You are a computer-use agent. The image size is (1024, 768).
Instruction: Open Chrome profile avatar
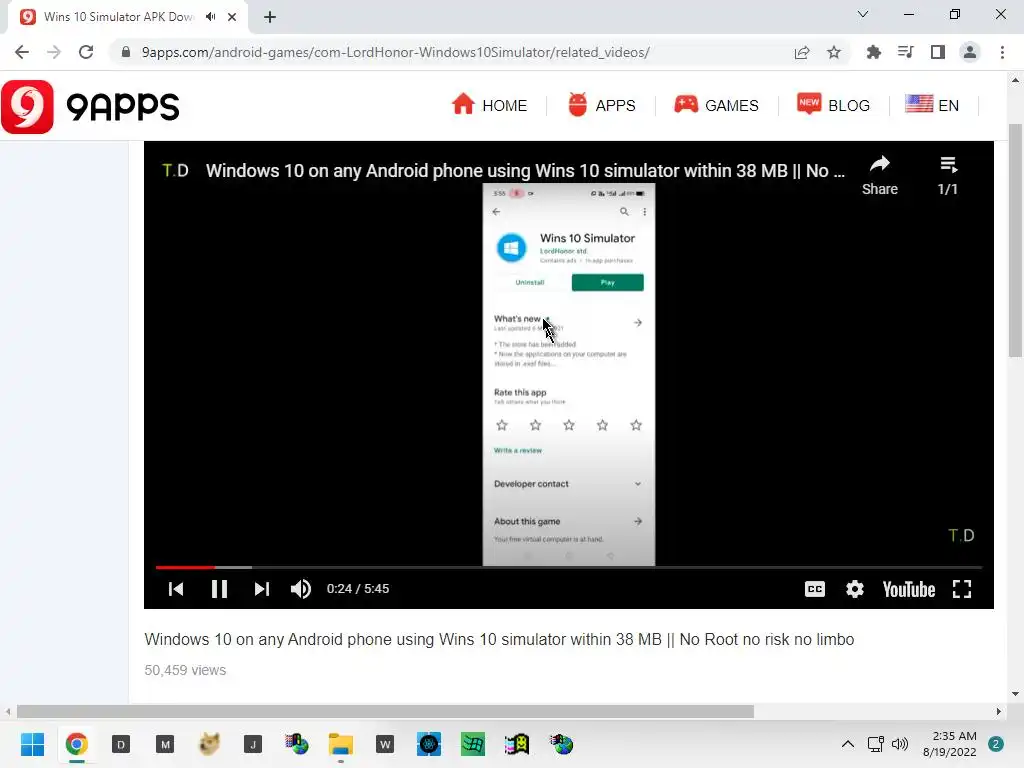tap(970, 52)
